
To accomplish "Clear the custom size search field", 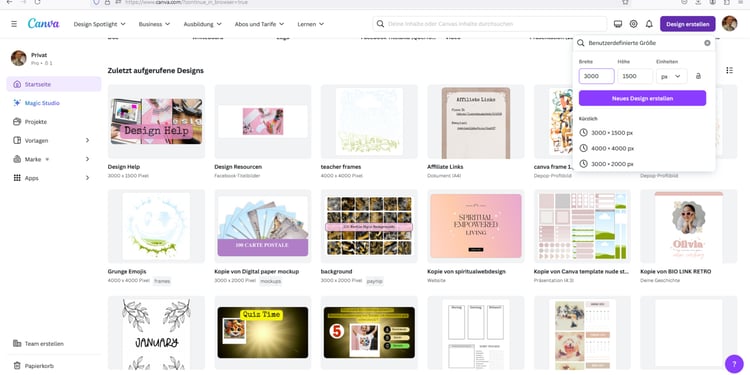I will [x=707, y=43].
